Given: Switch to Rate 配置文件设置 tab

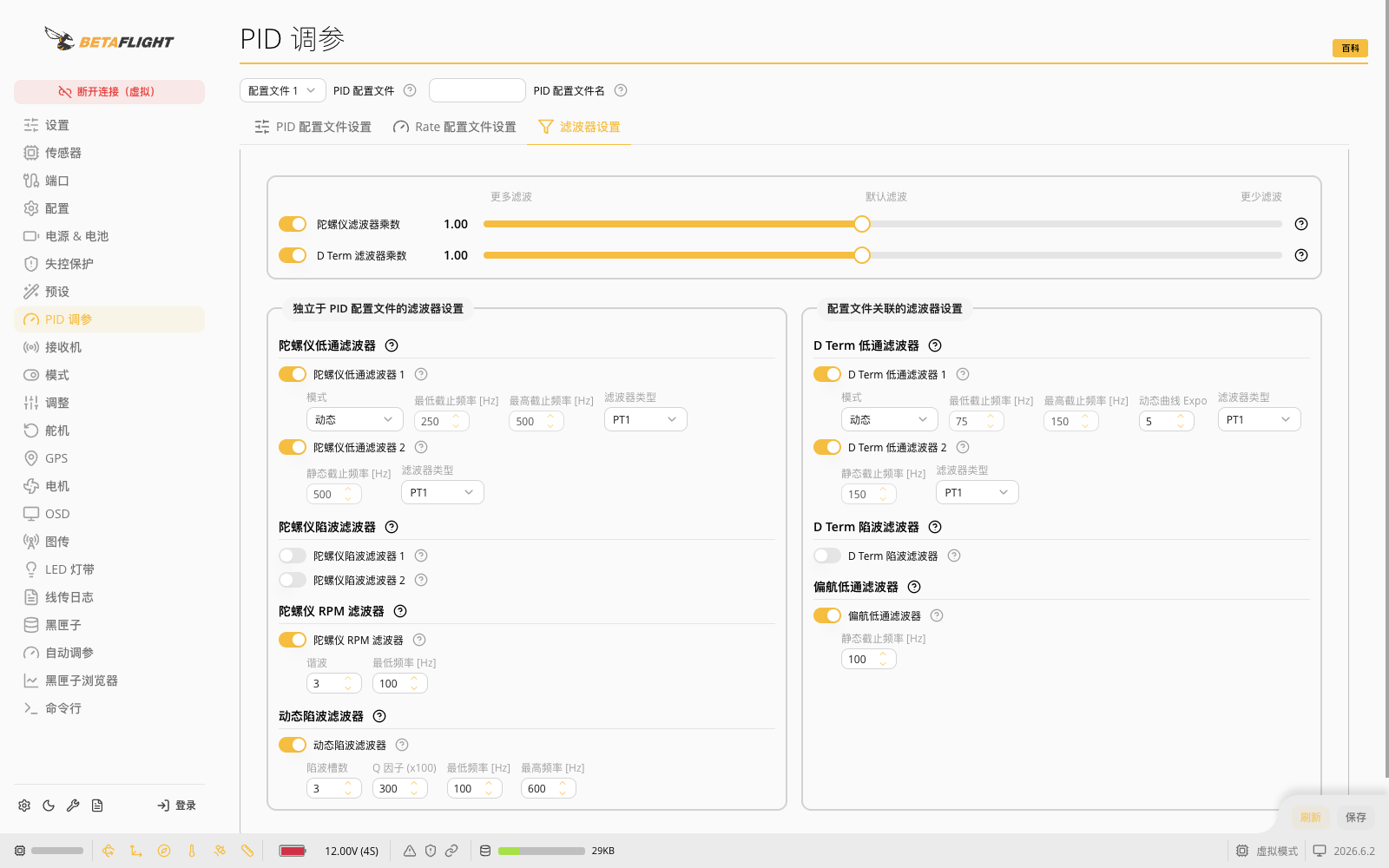Looking at the screenshot, I should click(x=455, y=127).
